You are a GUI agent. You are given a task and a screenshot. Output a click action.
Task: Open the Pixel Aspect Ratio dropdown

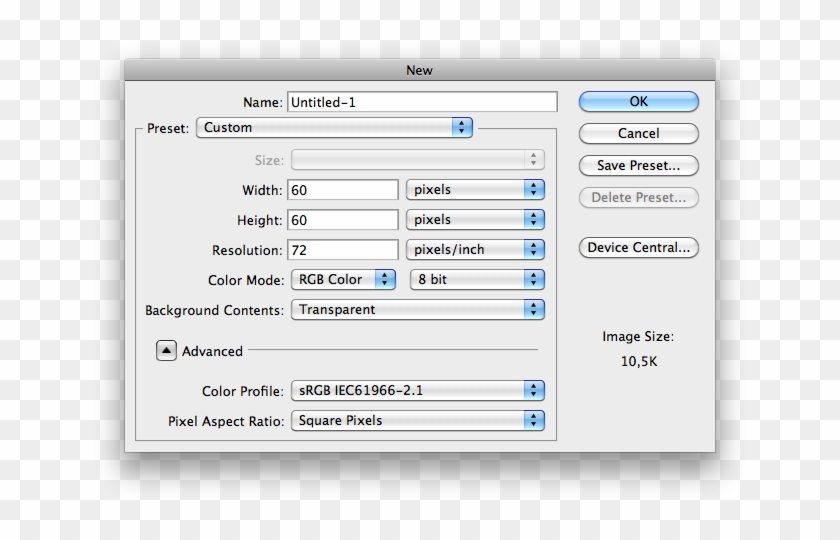pyautogui.click(x=418, y=421)
